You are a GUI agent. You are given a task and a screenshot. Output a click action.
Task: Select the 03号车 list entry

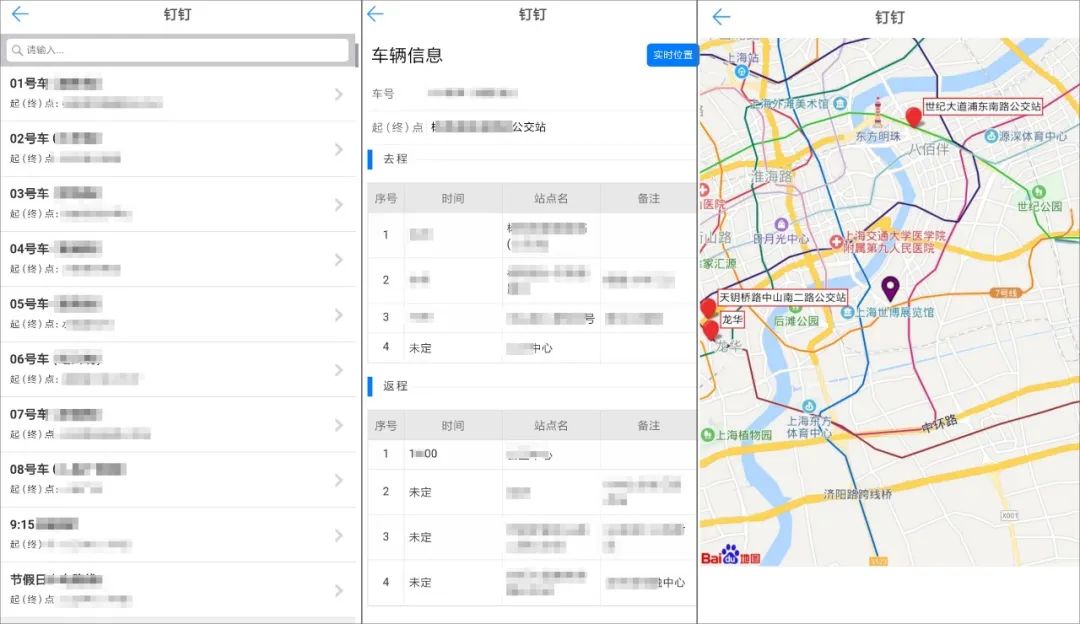178,204
